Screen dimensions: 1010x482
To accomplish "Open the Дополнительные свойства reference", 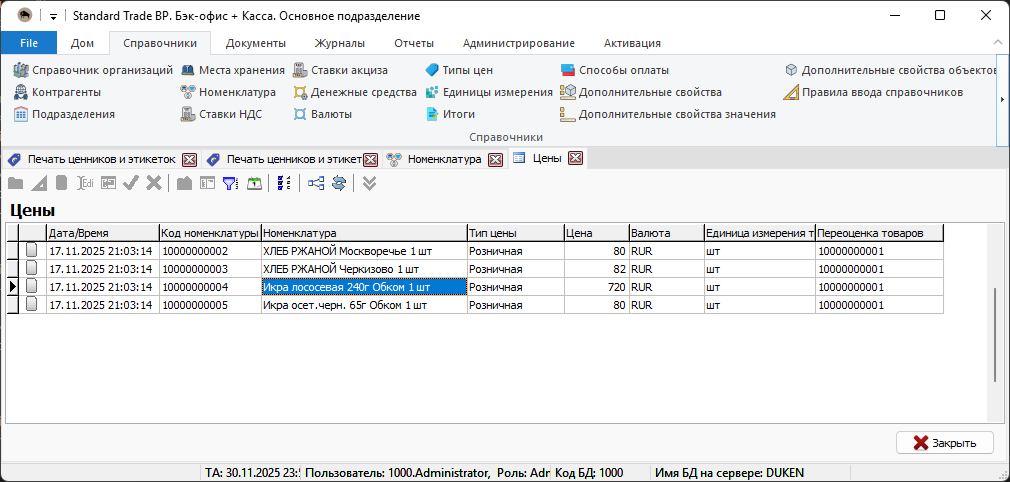I will click(641, 92).
